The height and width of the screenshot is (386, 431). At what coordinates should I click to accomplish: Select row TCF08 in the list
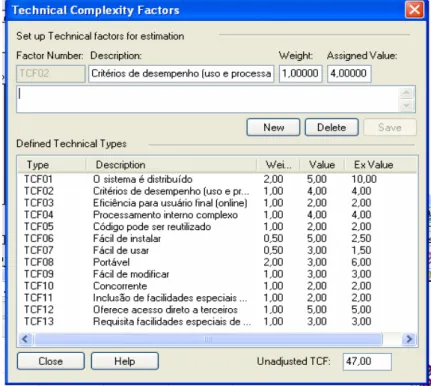coord(217,262)
